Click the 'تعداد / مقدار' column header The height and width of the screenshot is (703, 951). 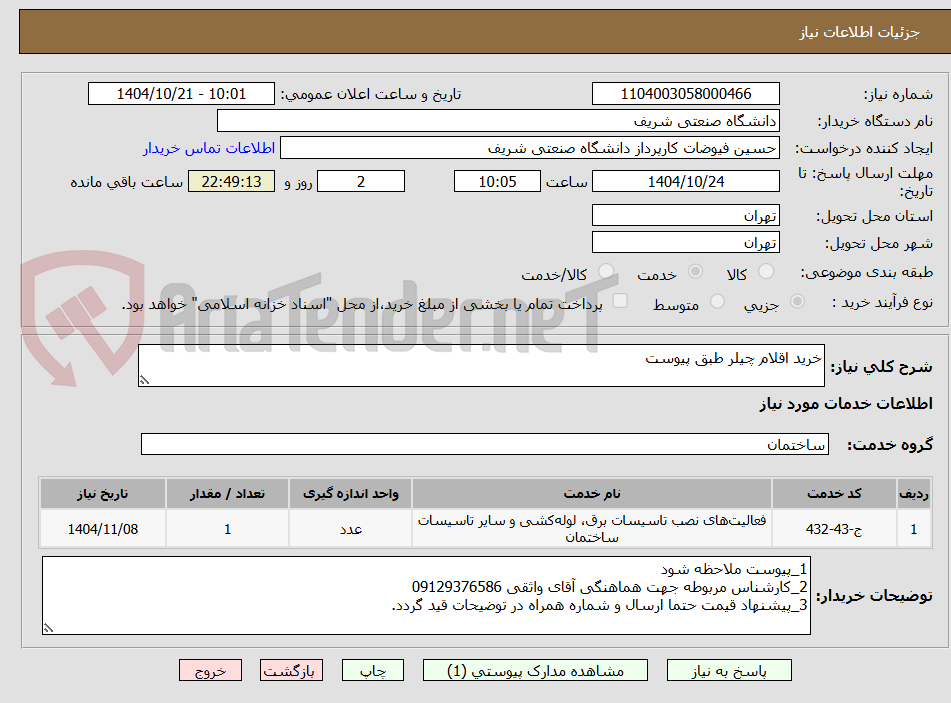[x=227, y=493]
